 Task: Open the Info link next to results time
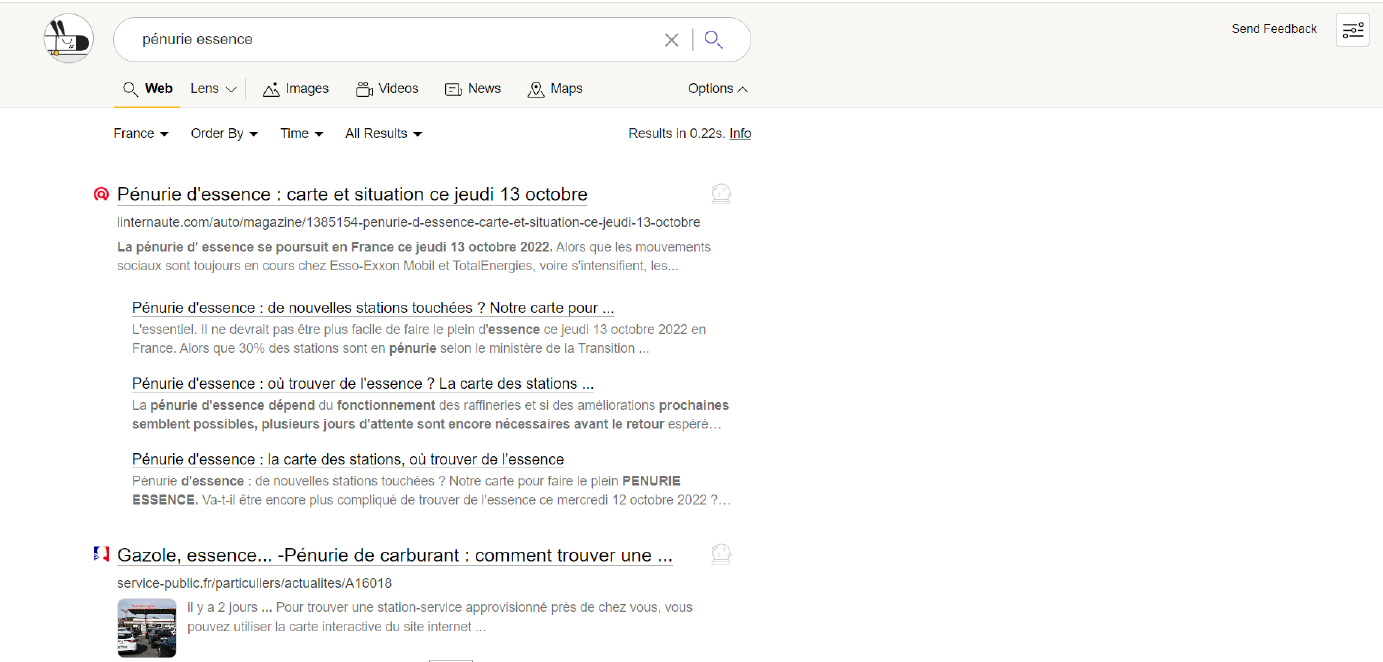click(740, 134)
